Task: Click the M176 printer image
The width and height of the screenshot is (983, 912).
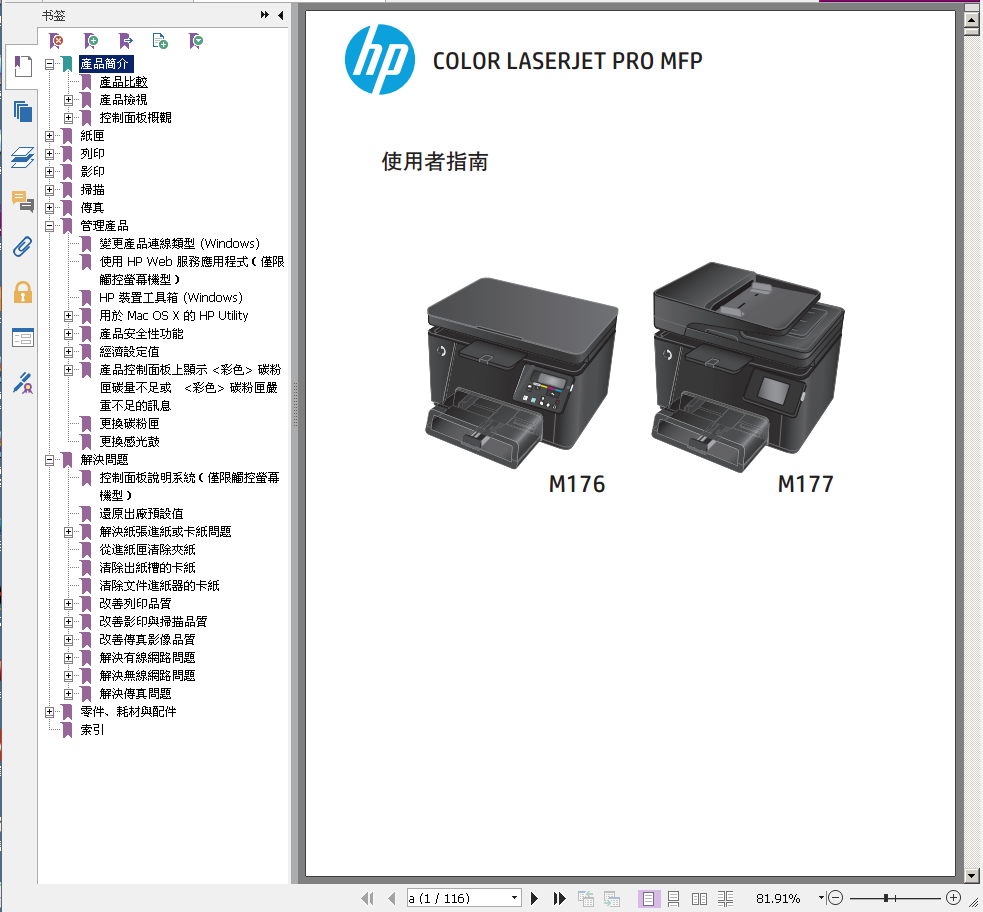Action: 522,372
